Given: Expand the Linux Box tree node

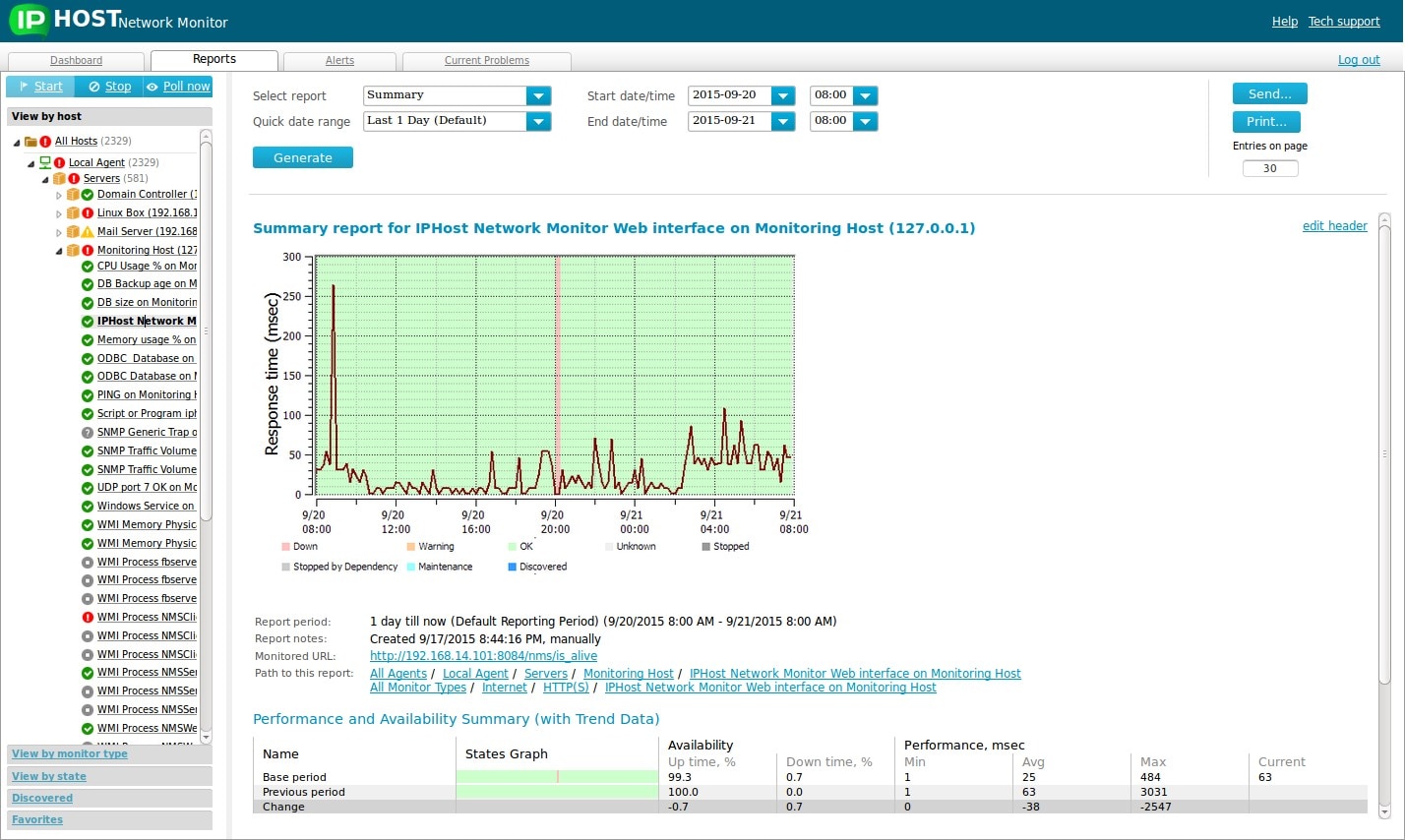Looking at the screenshot, I should click(x=59, y=213).
